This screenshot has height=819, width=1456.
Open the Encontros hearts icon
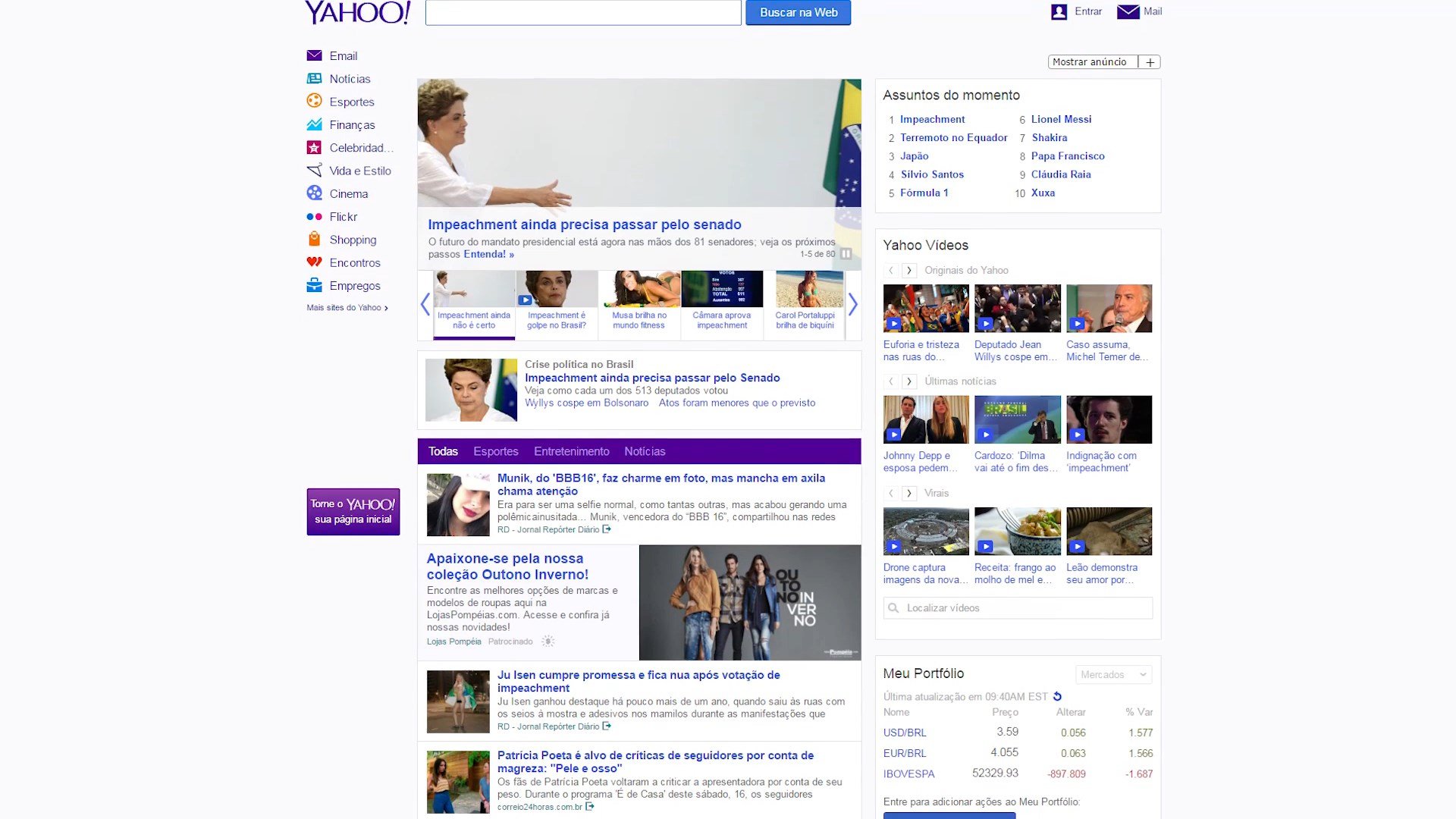click(314, 262)
